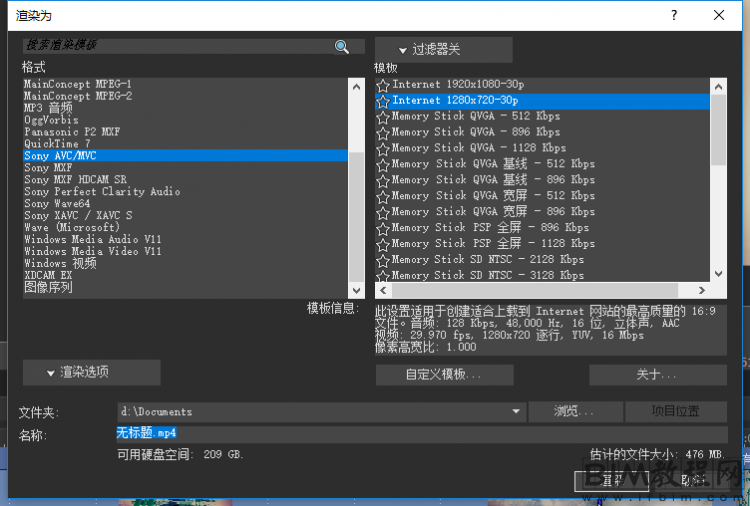This screenshot has height=506, width=750.
Task: Select QuickTime 7 format
Action: pyautogui.click(x=186, y=144)
